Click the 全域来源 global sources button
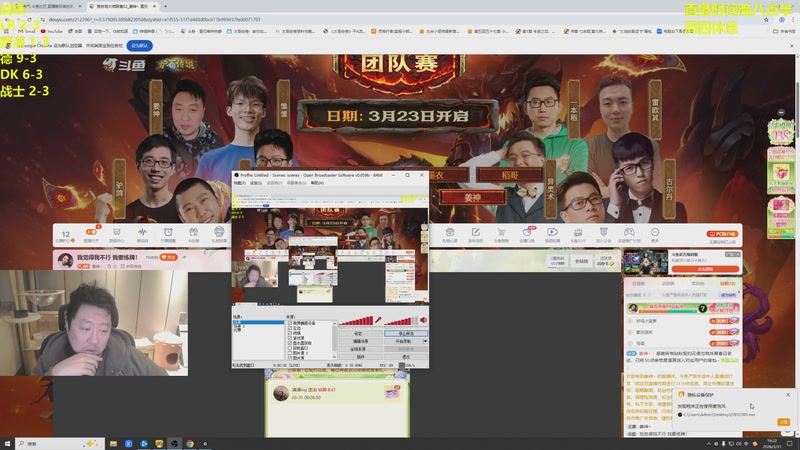The image size is (800, 450). pyautogui.click(x=361, y=349)
